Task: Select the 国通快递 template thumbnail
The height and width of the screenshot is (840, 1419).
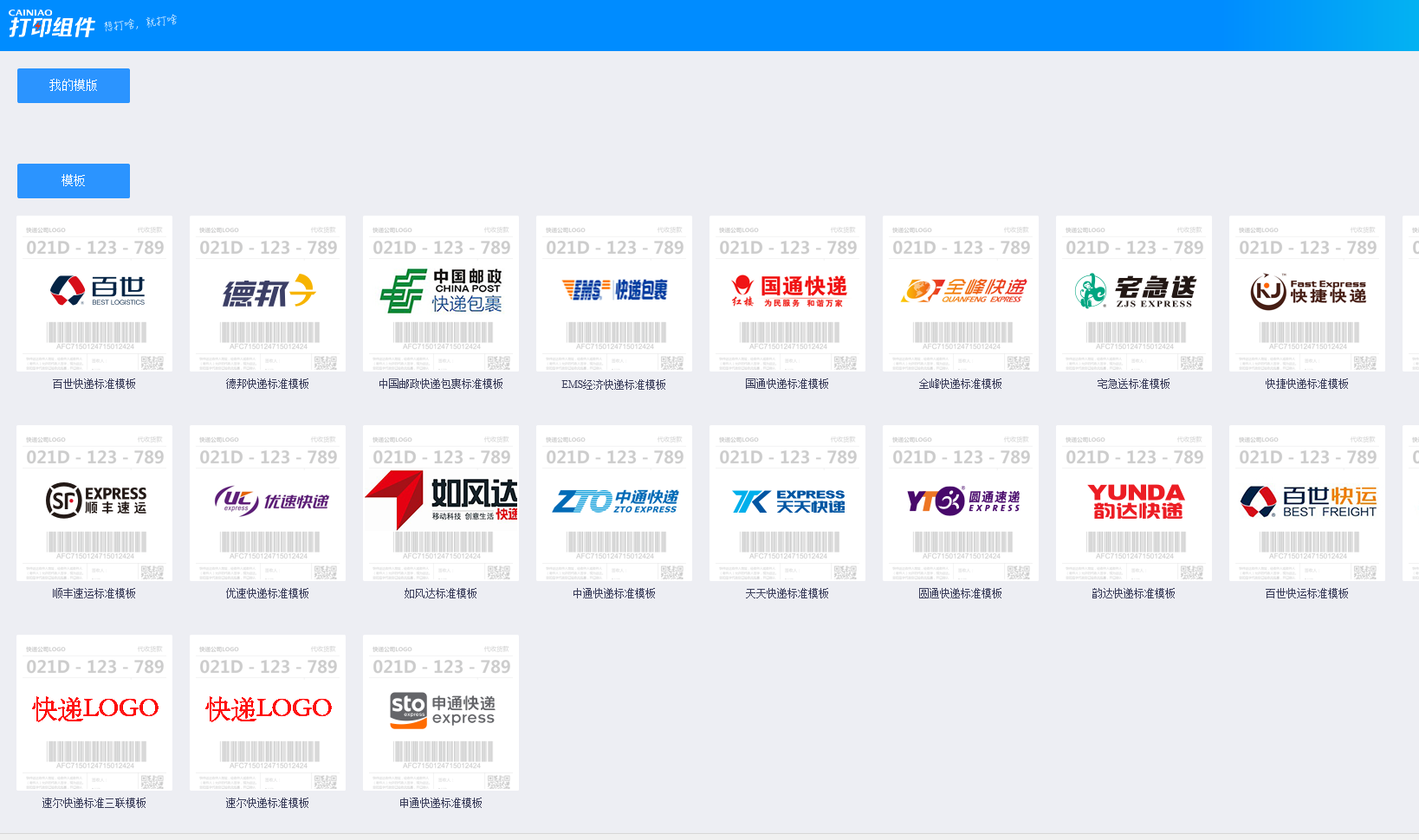Action: pyautogui.click(x=787, y=294)
